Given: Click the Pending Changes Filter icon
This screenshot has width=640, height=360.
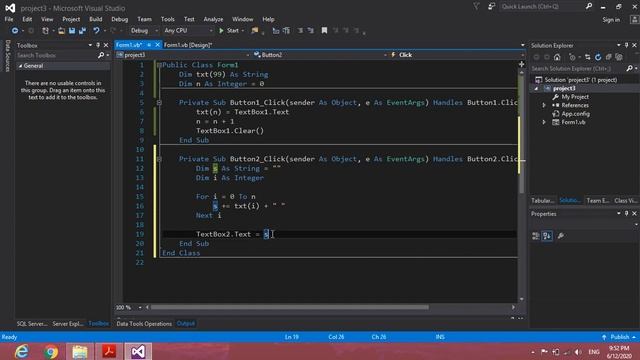Looking at the screenshot, I should pyautogui.click(x=572, y=58).
